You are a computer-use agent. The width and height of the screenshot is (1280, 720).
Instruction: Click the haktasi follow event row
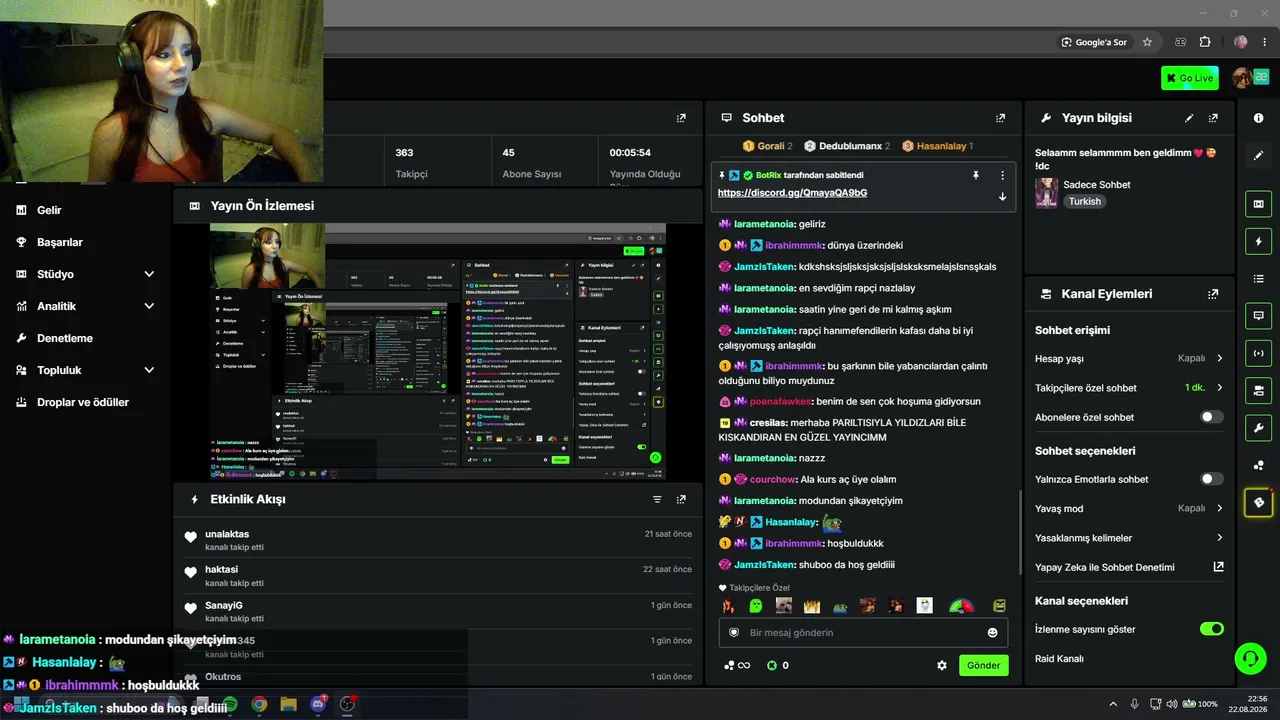[x=438, y=576]
